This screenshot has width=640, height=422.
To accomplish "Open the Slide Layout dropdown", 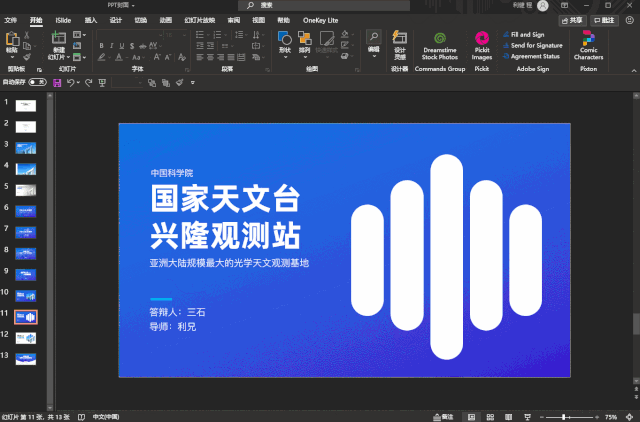I will 79,35.
